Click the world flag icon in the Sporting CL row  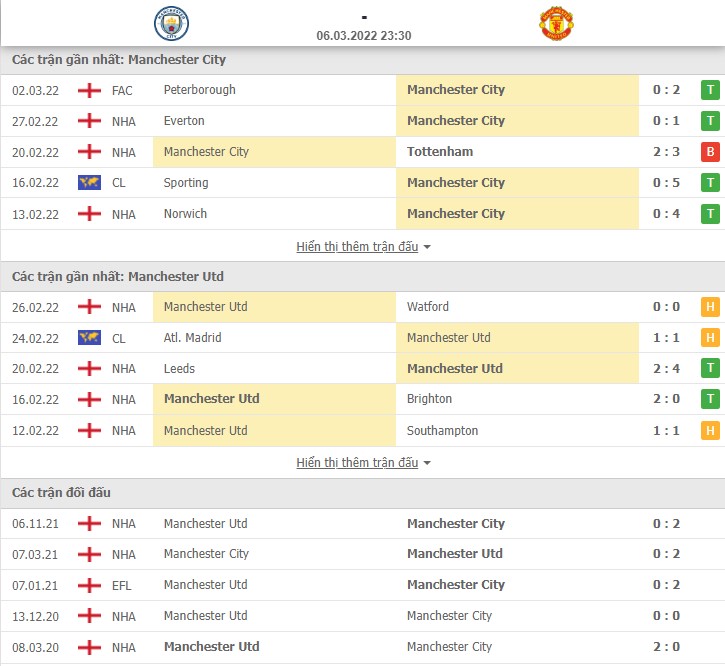pos(89,183)
